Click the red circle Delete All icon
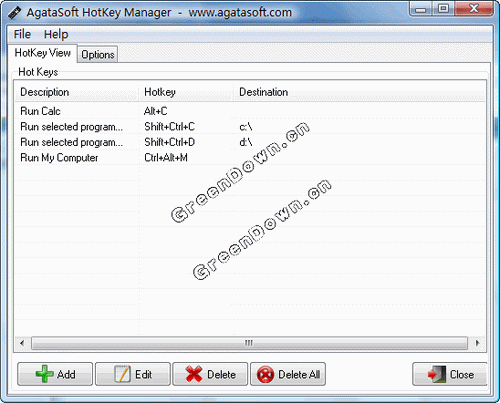 [265, 374]
